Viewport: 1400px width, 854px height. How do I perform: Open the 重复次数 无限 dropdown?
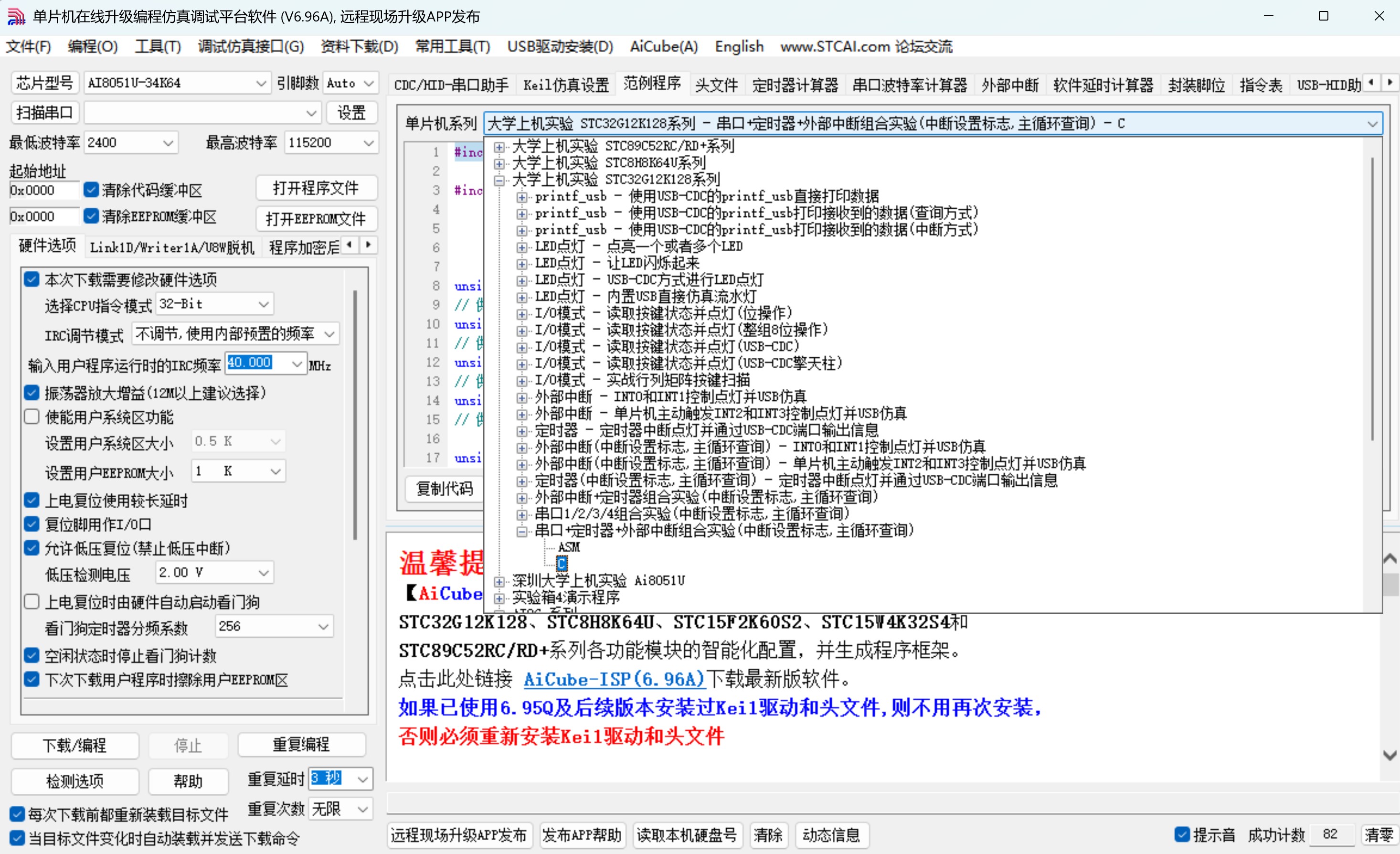[340, 808]
